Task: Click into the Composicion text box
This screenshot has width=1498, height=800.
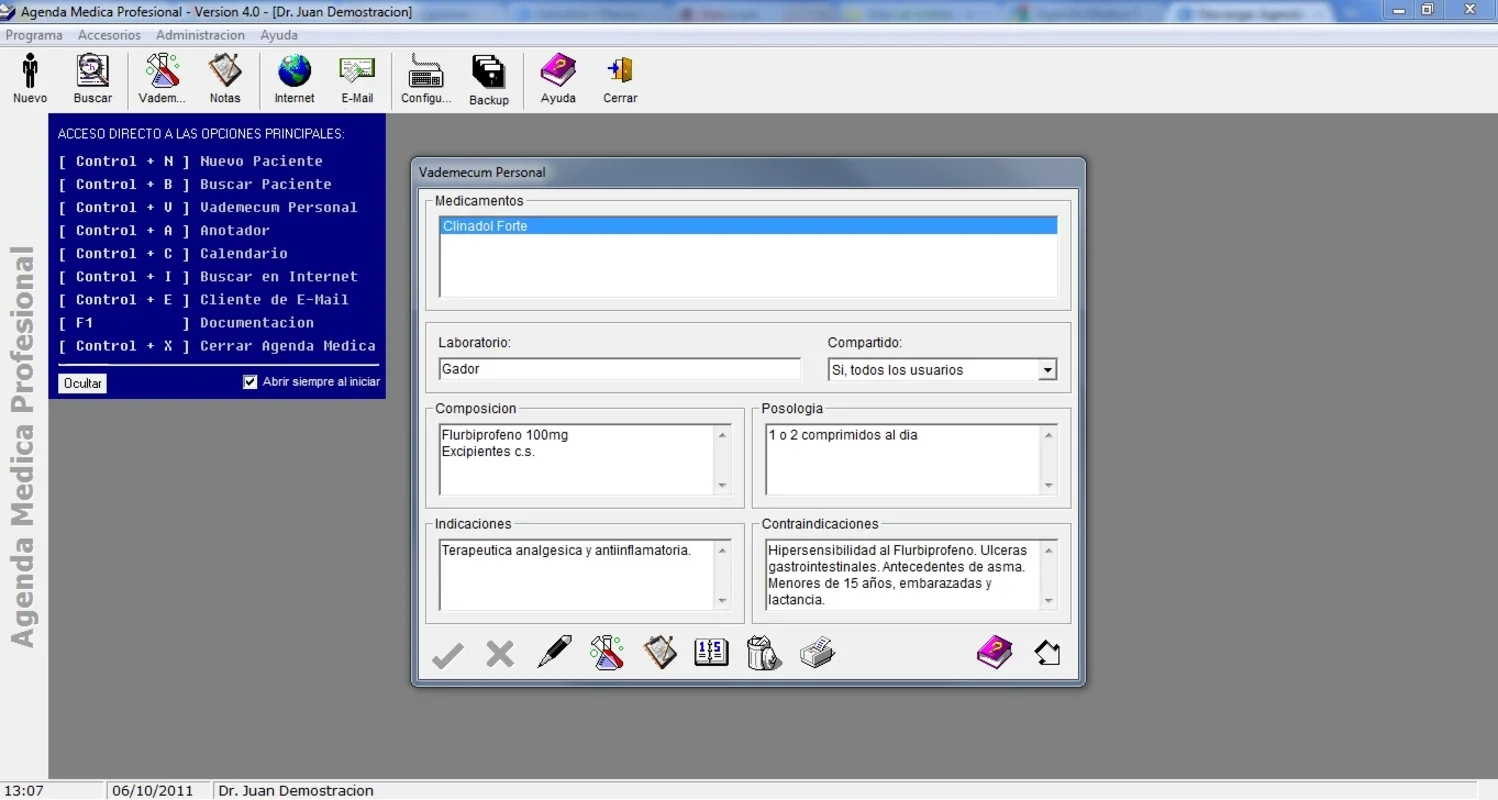Action: (x=577, y=459)
